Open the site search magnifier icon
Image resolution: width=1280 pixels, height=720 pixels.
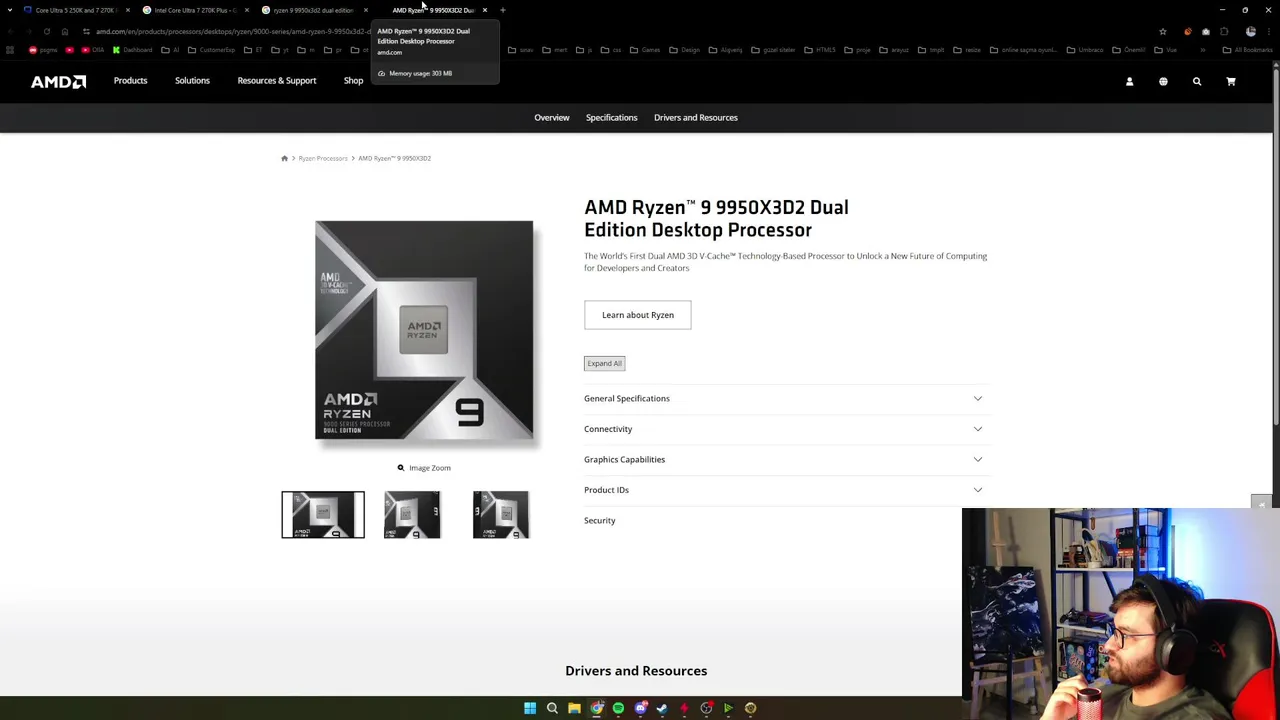(1197, 81)
